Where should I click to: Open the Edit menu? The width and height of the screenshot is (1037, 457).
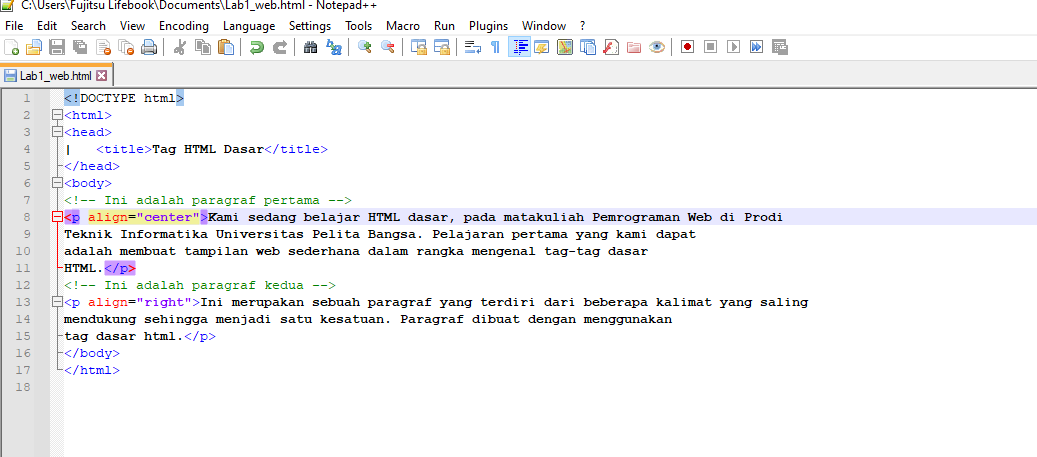click(x=47, y=26)
